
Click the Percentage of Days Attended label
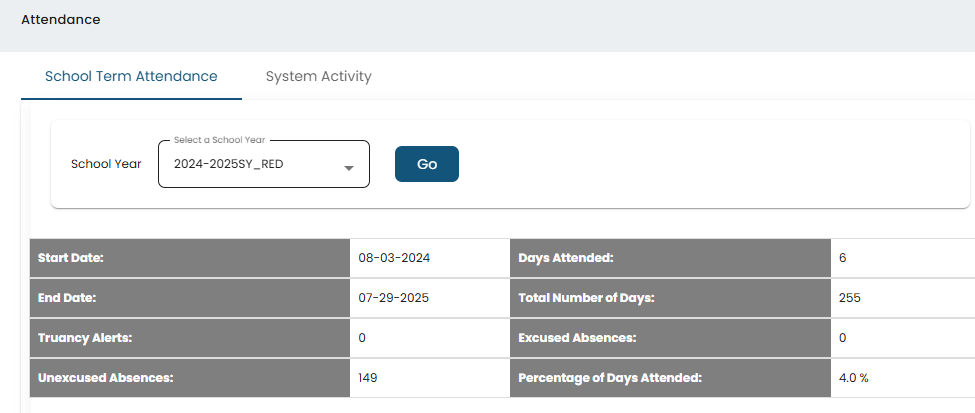(610, 378)
